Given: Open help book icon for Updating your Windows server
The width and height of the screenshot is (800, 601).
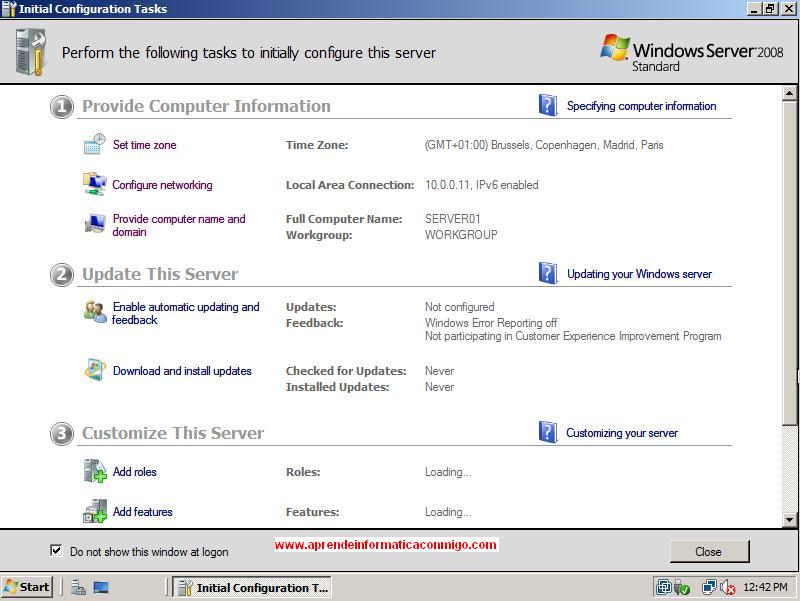Looking at the screenshot, I should [x=548, y=273].
